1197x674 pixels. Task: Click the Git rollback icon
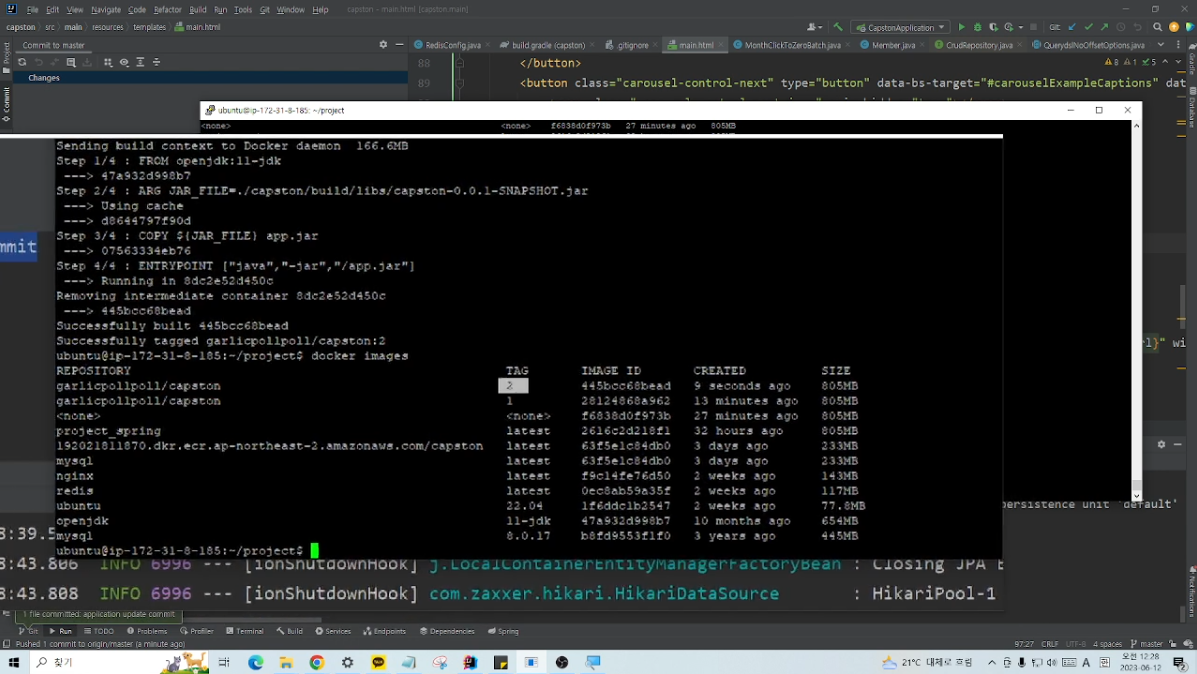[x=1137, y=27]
